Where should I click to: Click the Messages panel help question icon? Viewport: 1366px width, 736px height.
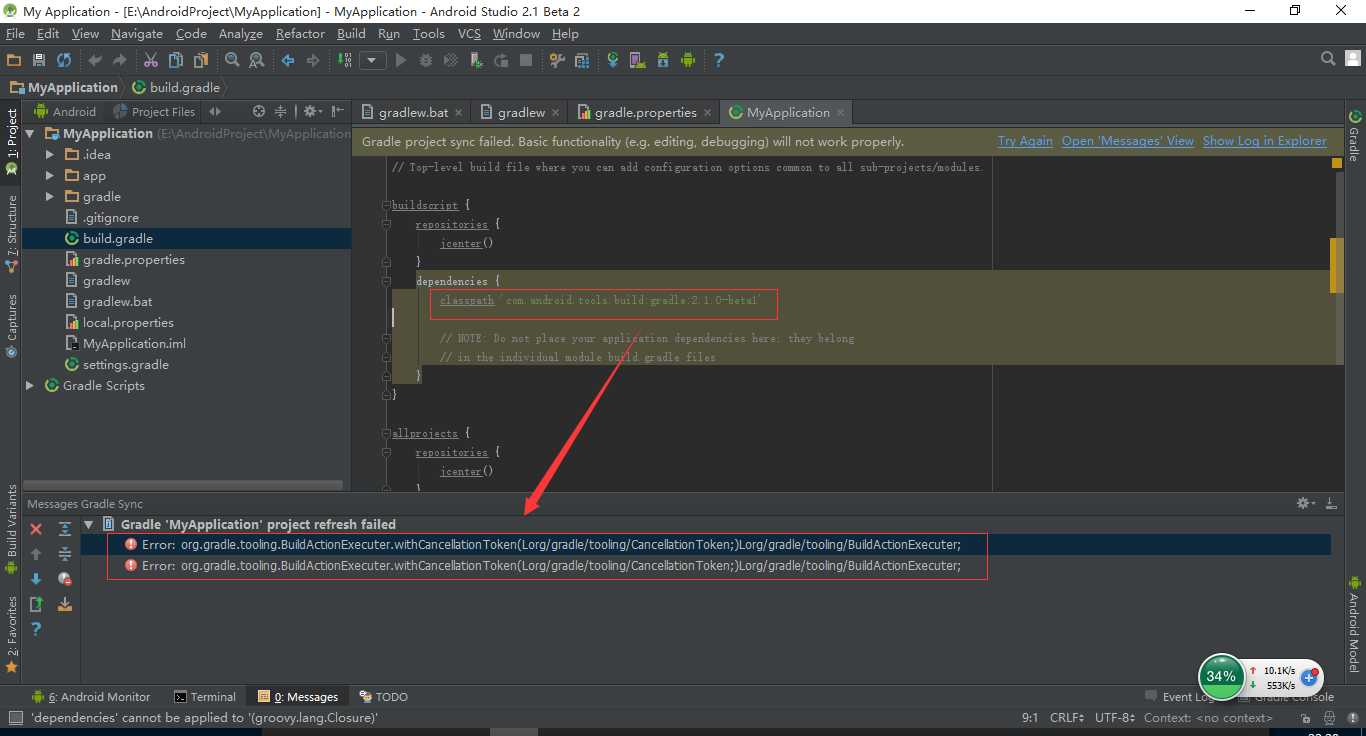36,629
